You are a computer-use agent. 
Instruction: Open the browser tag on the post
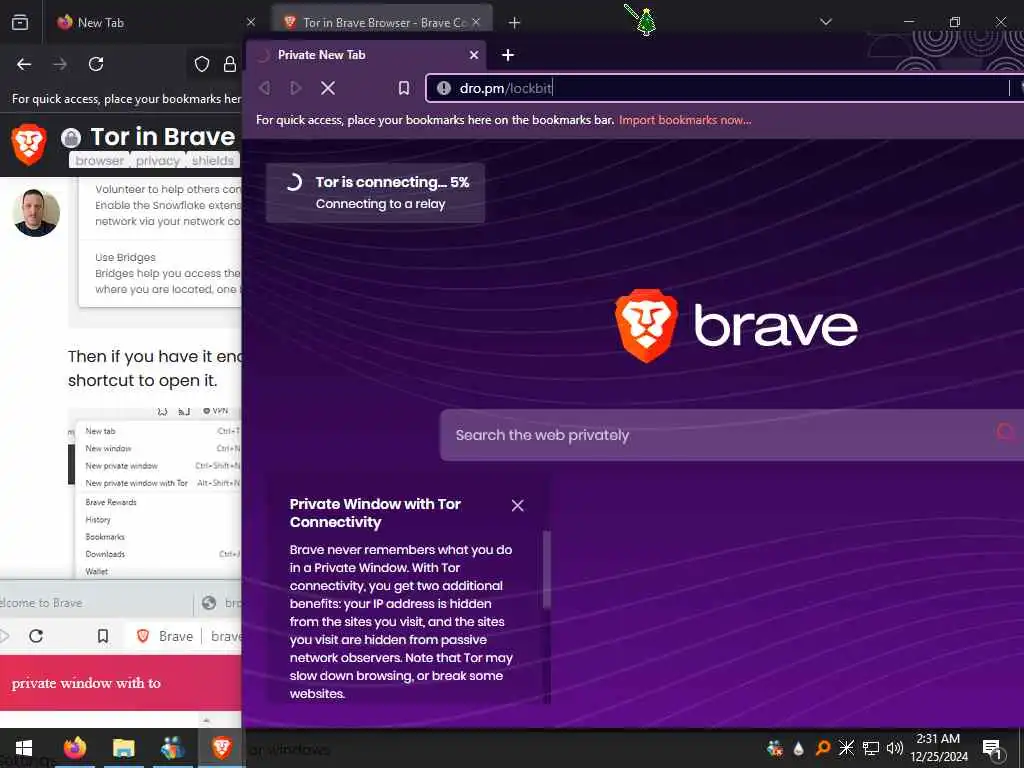tap(99, 160)
